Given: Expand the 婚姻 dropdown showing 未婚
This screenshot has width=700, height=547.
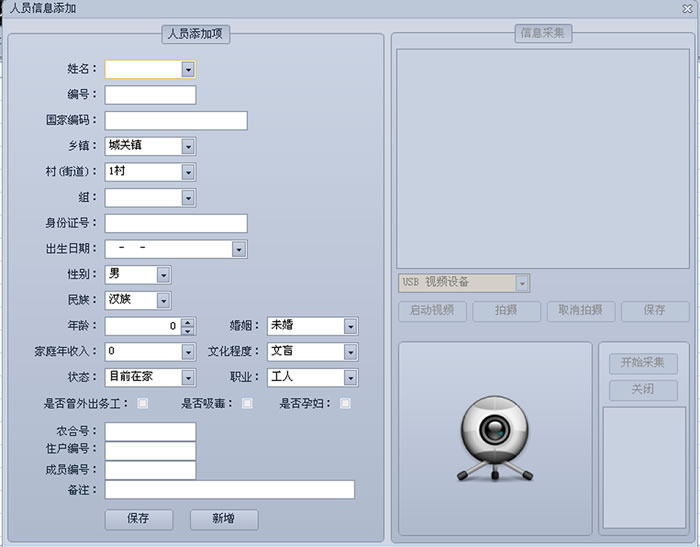Looking at the screenshot, I should 350,326.
